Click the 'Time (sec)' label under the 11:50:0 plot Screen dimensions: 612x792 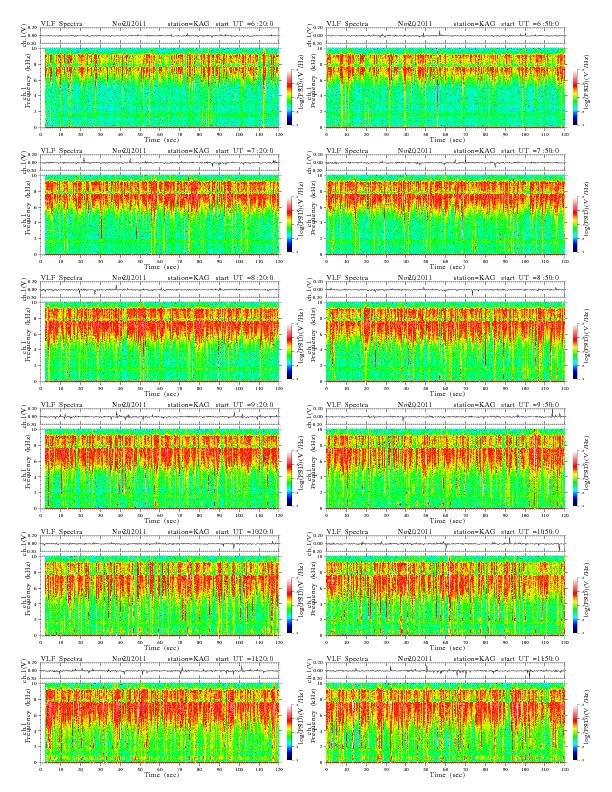447,774
